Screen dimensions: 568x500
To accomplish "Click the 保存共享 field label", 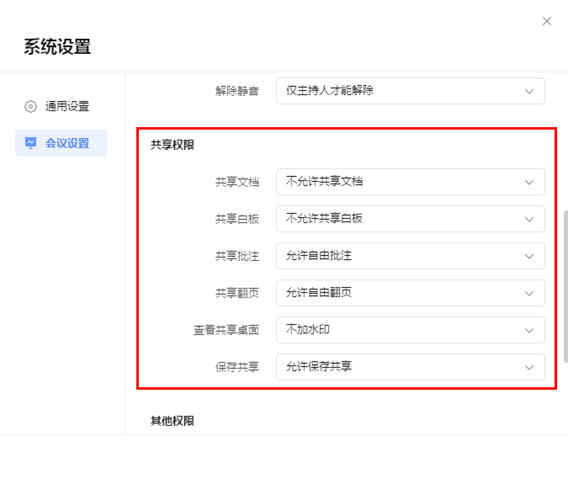I will tap(237, 367).
